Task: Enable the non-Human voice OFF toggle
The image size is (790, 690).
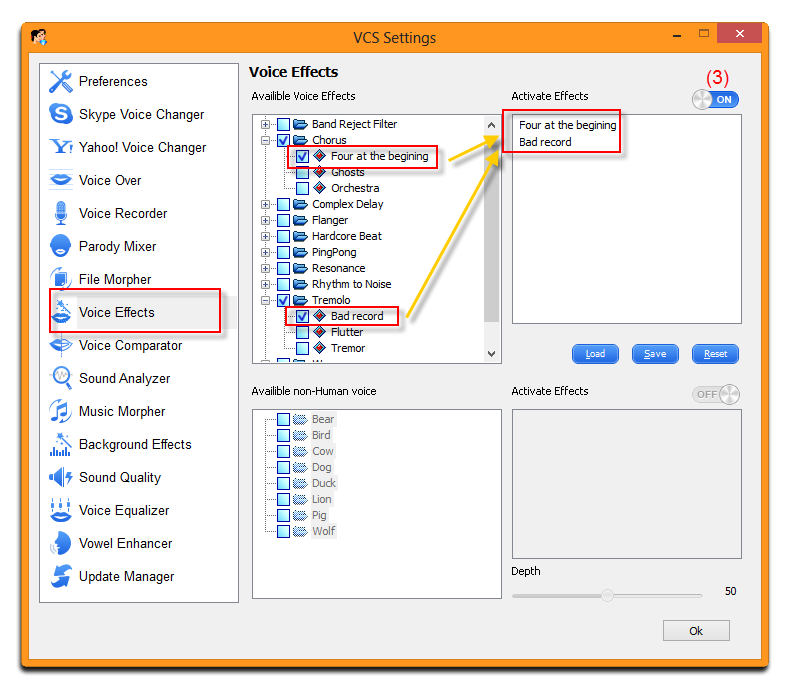Action: pos(716,394)
